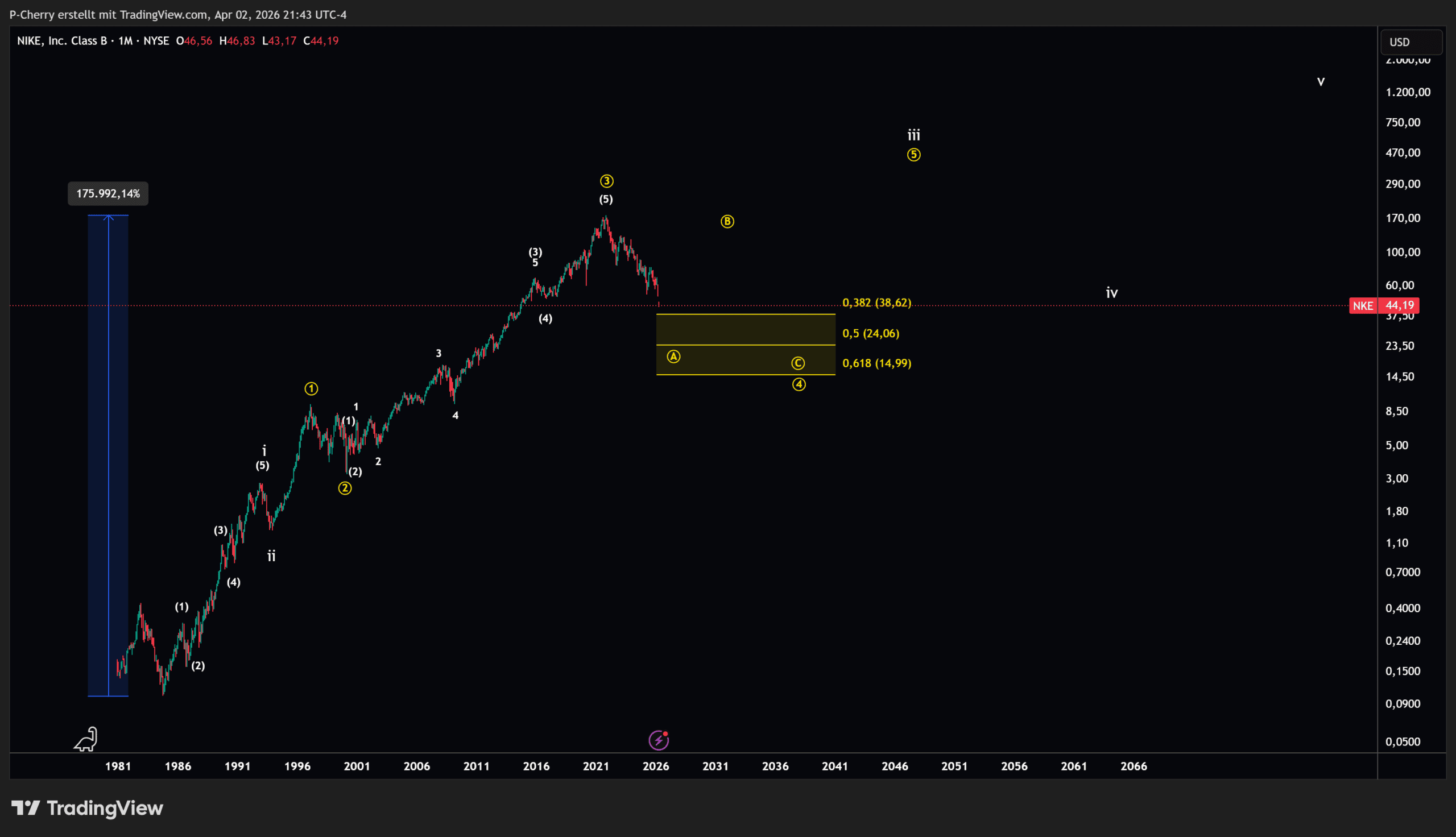The image size is (1456, 837).
Task: Select the yellow circled wave 4 label
Action: [x=799, y=384]
